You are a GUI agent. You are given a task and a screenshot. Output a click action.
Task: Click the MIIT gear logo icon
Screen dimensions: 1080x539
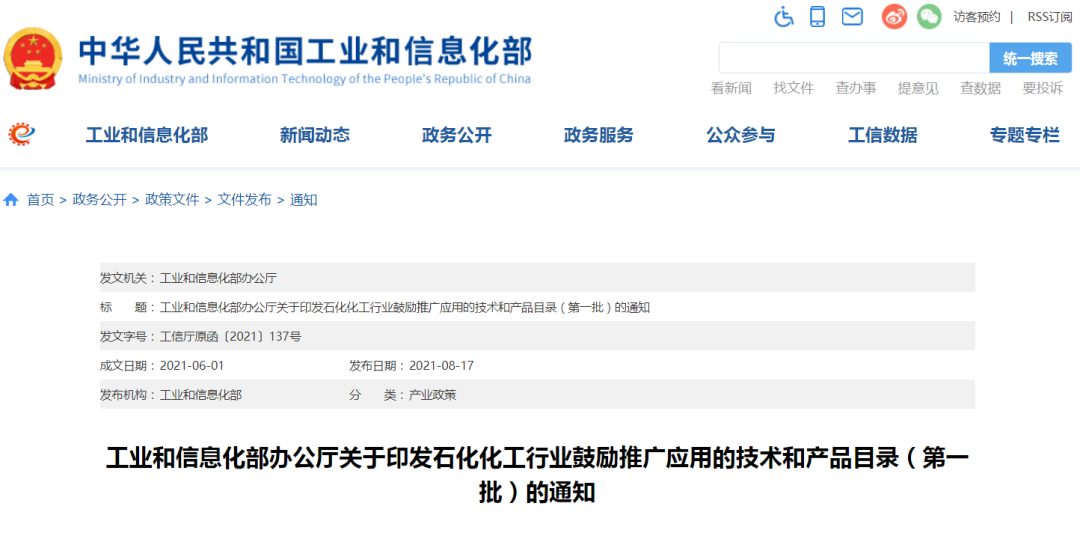(x=22, y=134)
